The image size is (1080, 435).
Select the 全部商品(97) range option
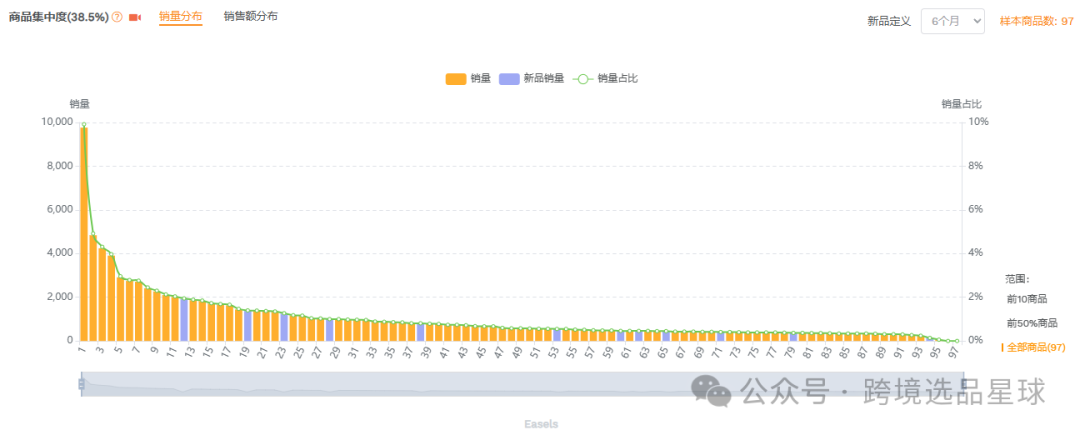[x=1036, y=347]
